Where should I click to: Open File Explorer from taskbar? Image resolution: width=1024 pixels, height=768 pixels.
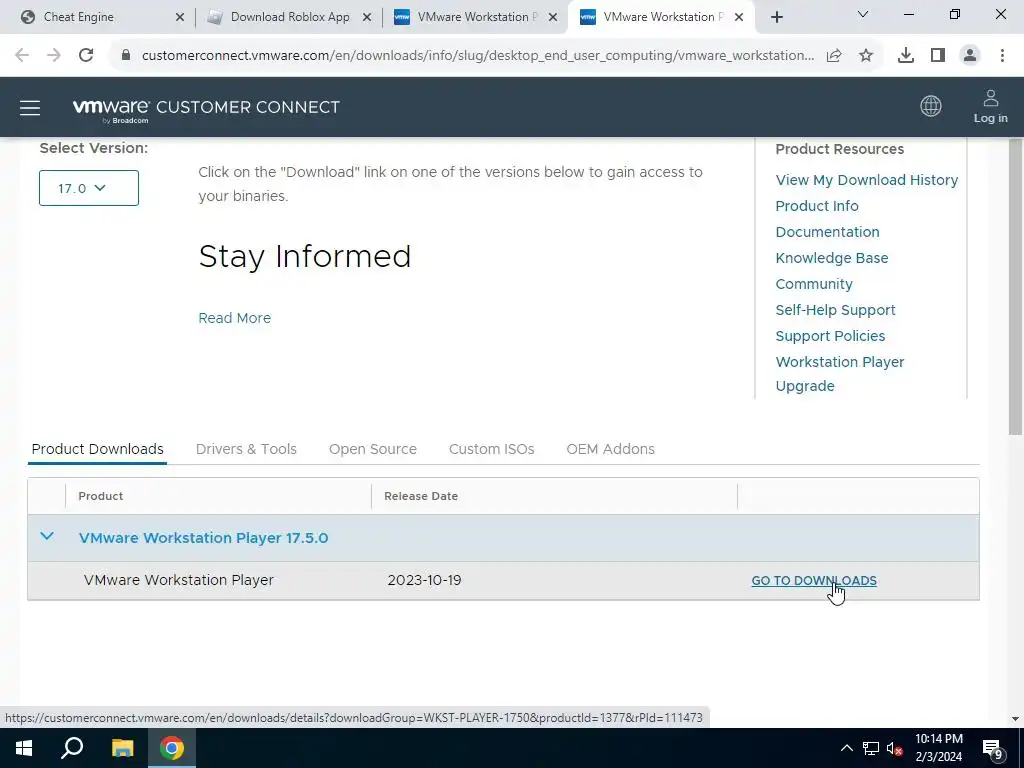click(122, 748)
